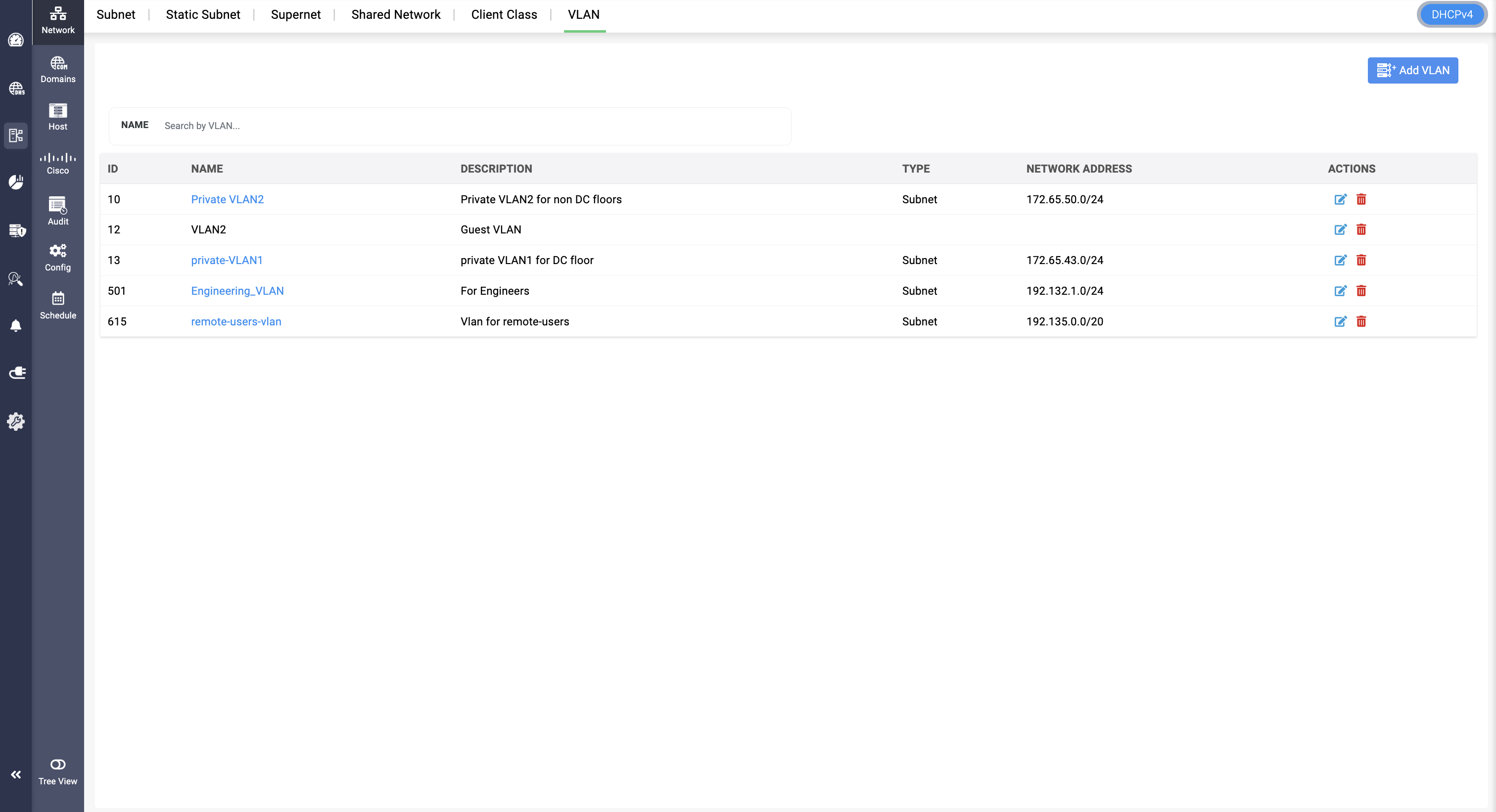
Task: Switch to the Shared Network tab
Action: [395, 14]
